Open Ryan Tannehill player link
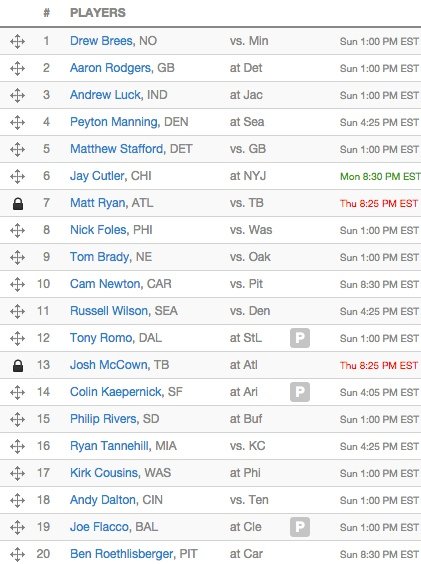This screenshot has width=421, height=564. 109,446
